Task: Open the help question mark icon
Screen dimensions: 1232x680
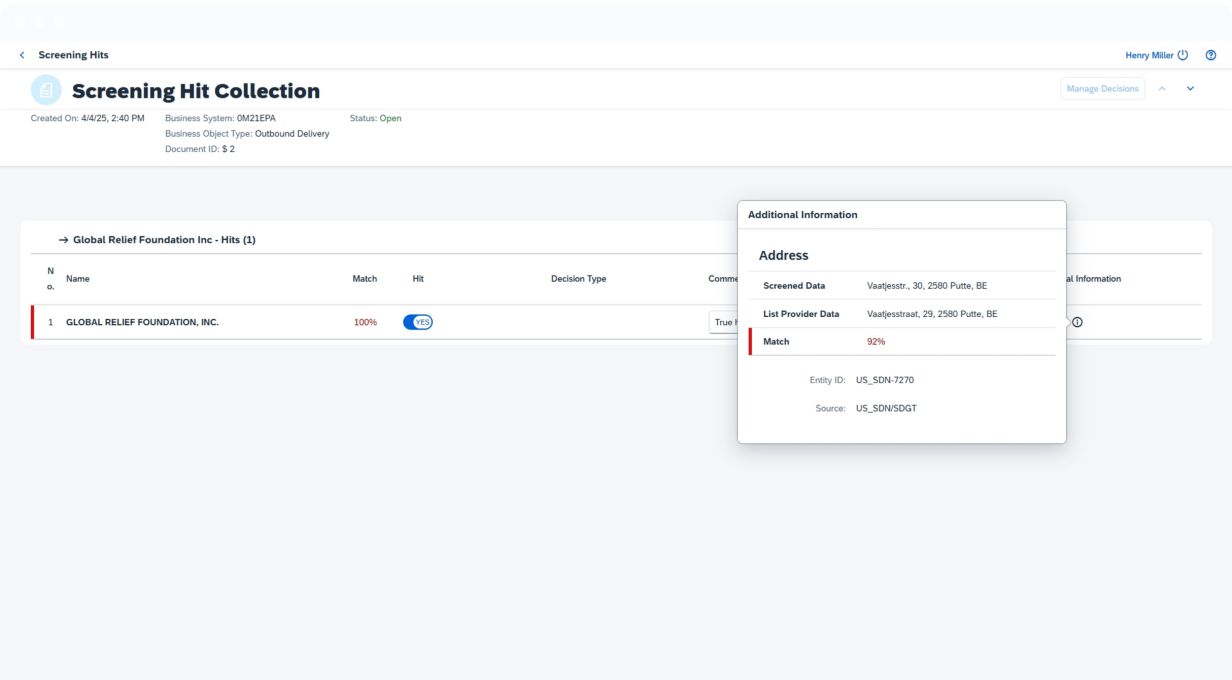Action: [1211, 55]
